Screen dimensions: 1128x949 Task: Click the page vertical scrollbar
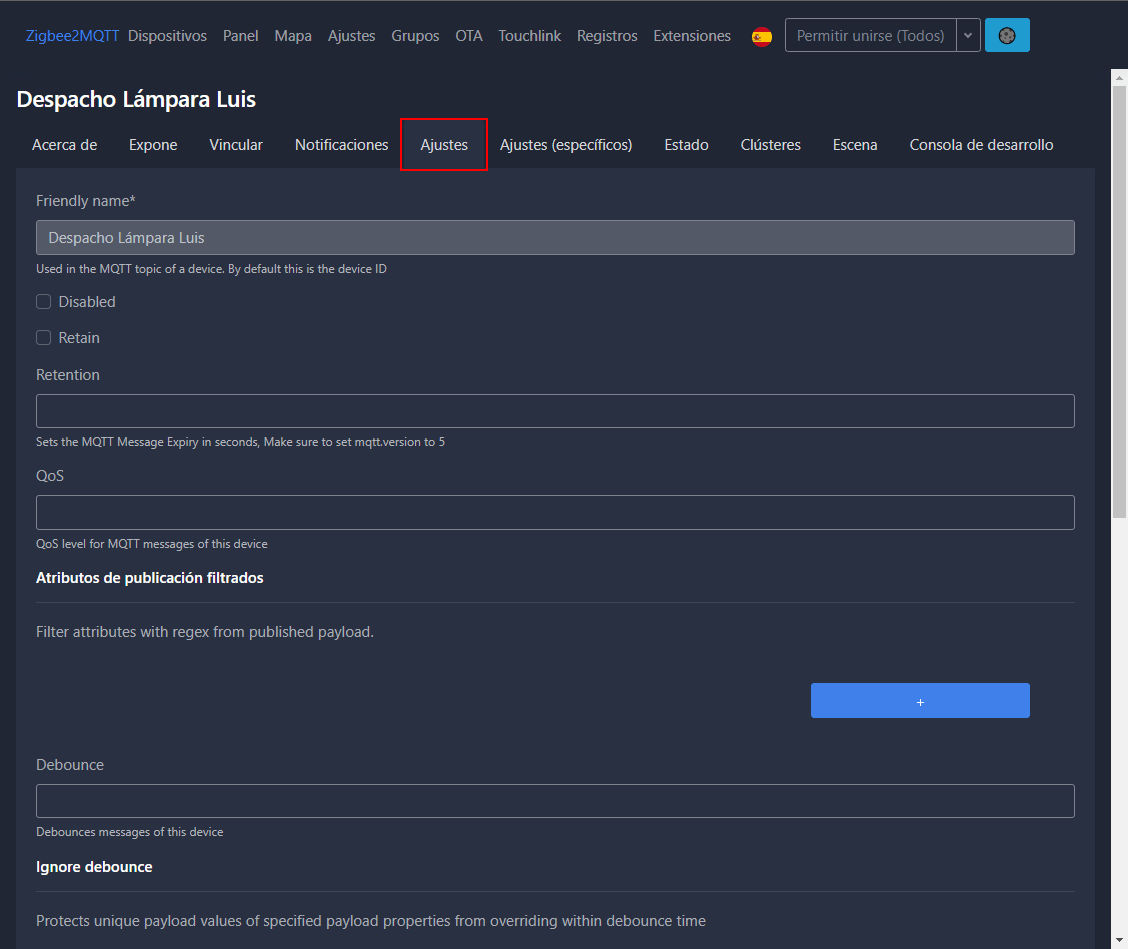[x=1119, y=300]
